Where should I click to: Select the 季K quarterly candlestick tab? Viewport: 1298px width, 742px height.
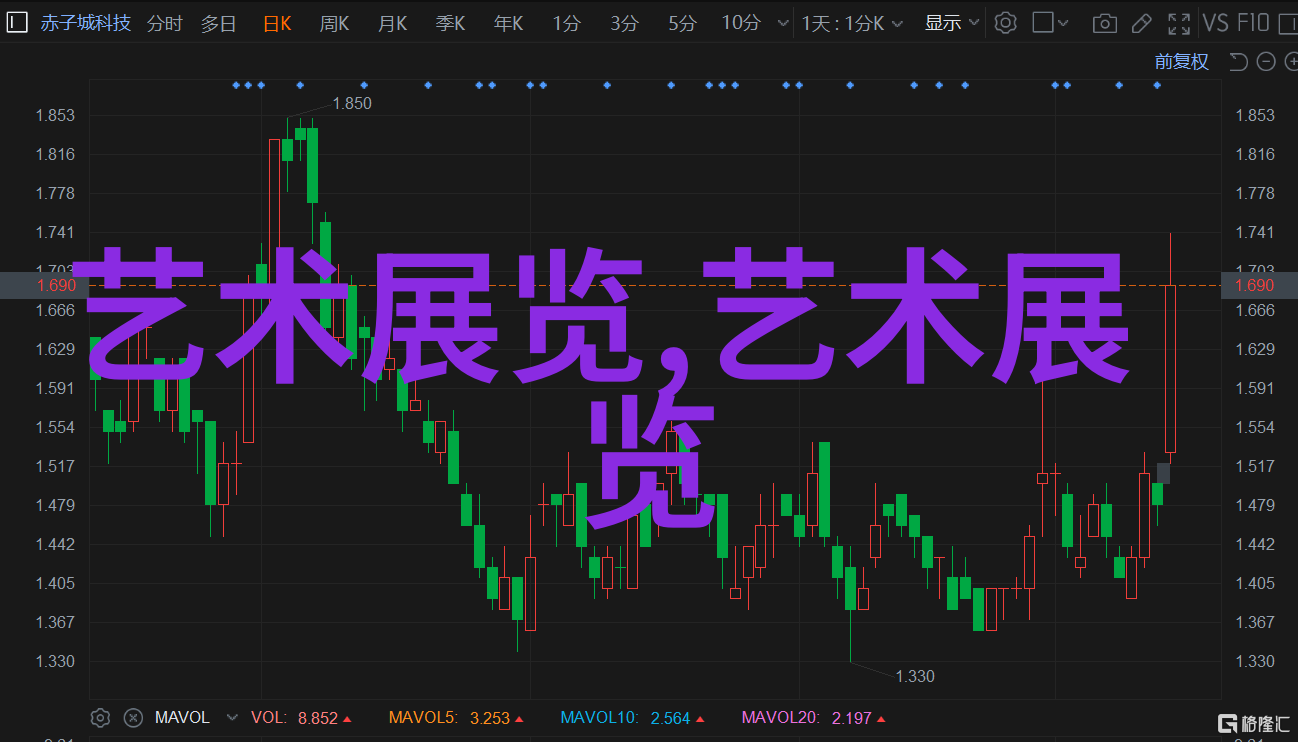pos(450,22)
